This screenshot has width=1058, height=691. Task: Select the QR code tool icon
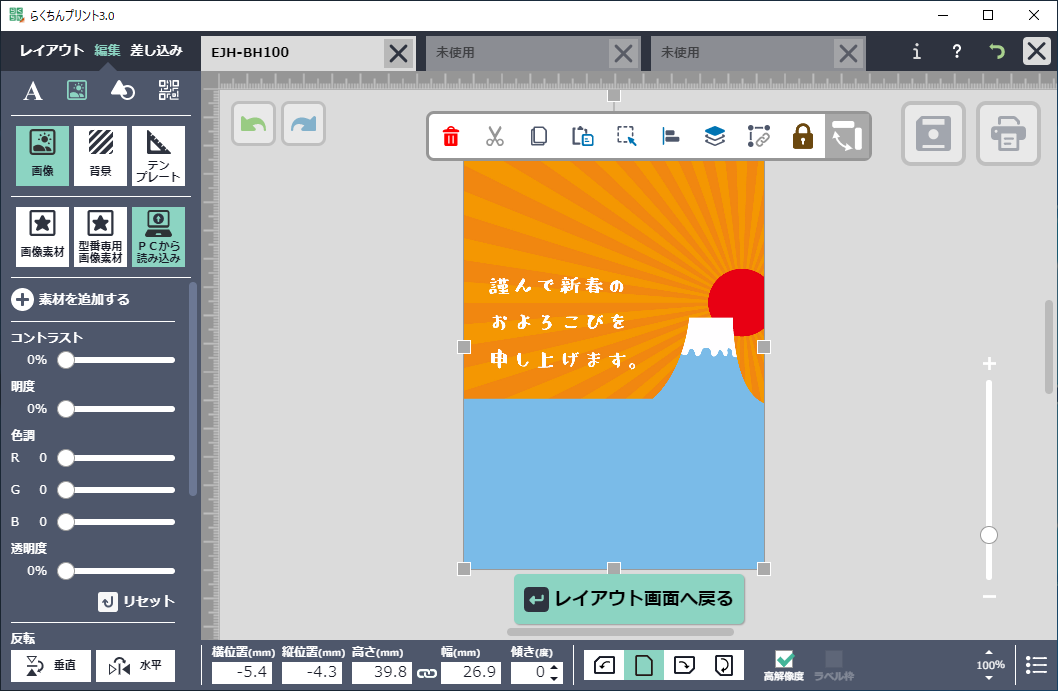coord(169,90)
